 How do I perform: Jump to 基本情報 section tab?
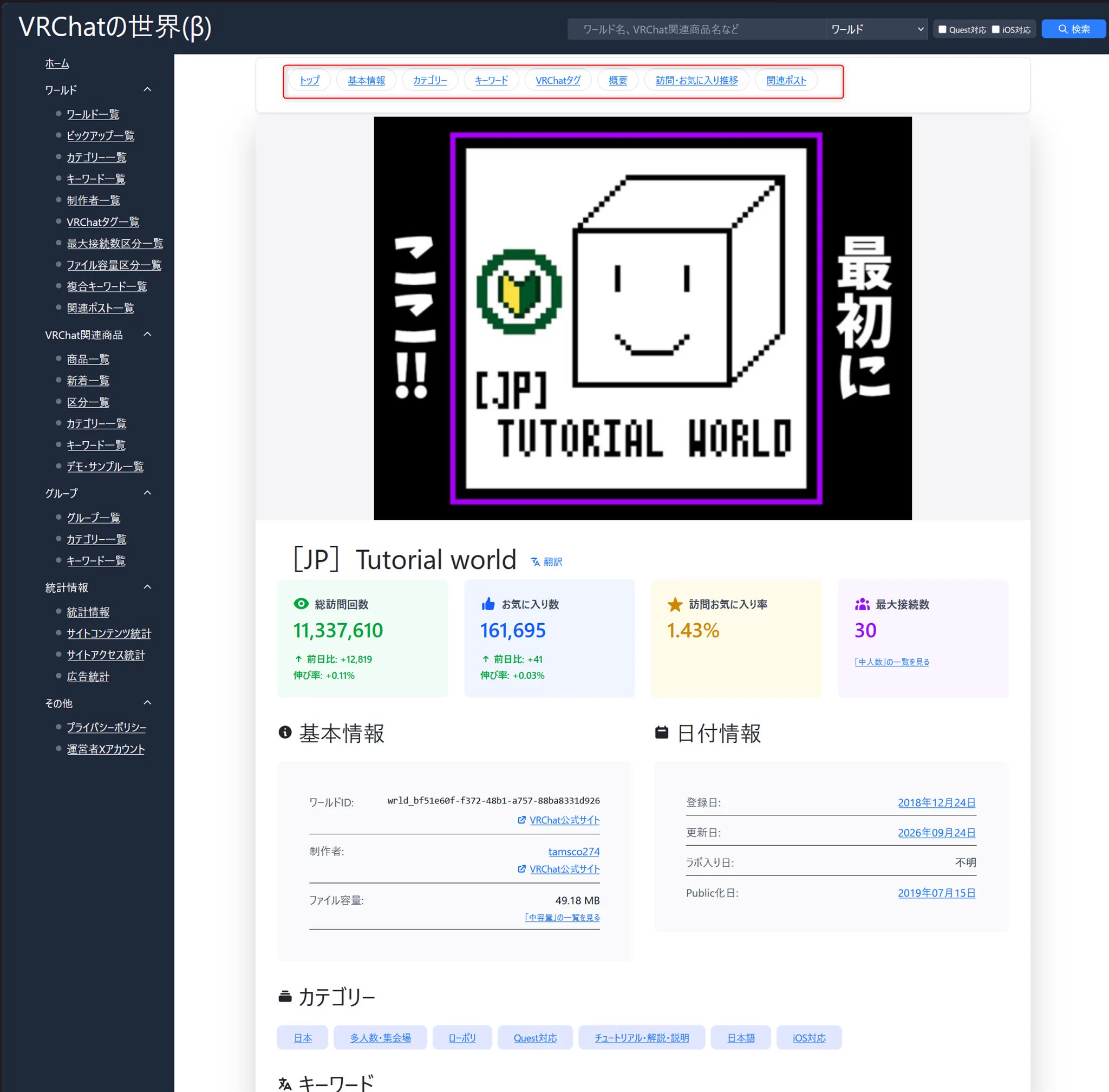pos(366,80)
